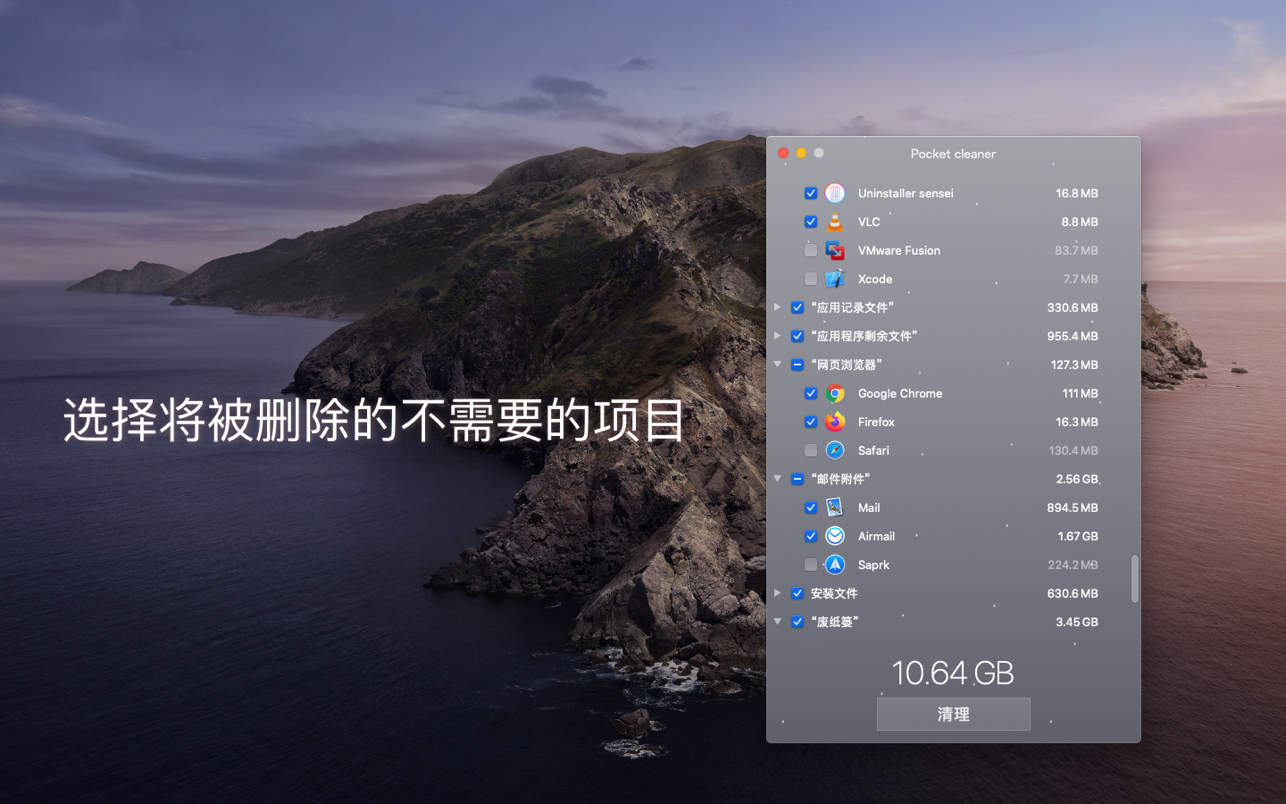Click the list's vertical scrollbar thumb
Viewport: 1286px width, 804px height.
click(1134, 579)
